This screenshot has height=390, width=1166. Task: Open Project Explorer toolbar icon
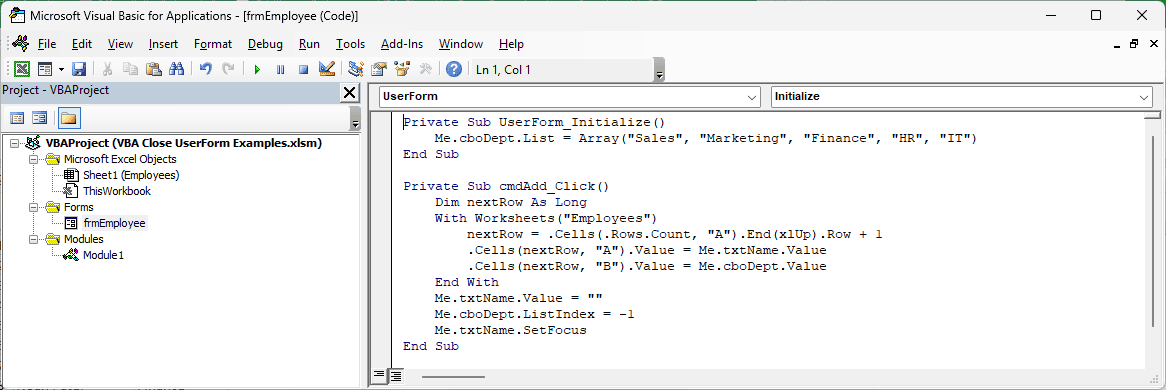pos(355,69)
